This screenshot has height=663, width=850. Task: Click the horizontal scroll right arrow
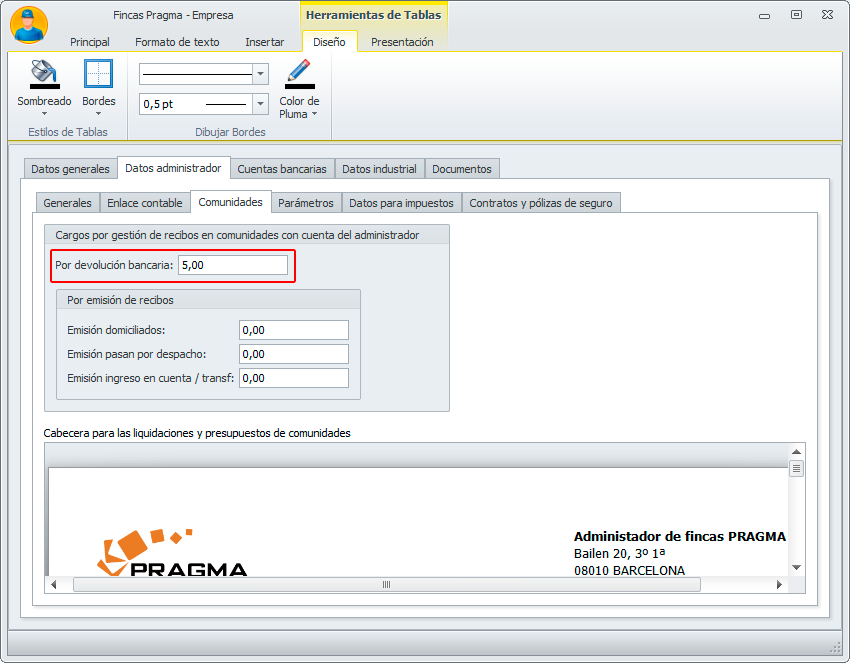(780, 584)
